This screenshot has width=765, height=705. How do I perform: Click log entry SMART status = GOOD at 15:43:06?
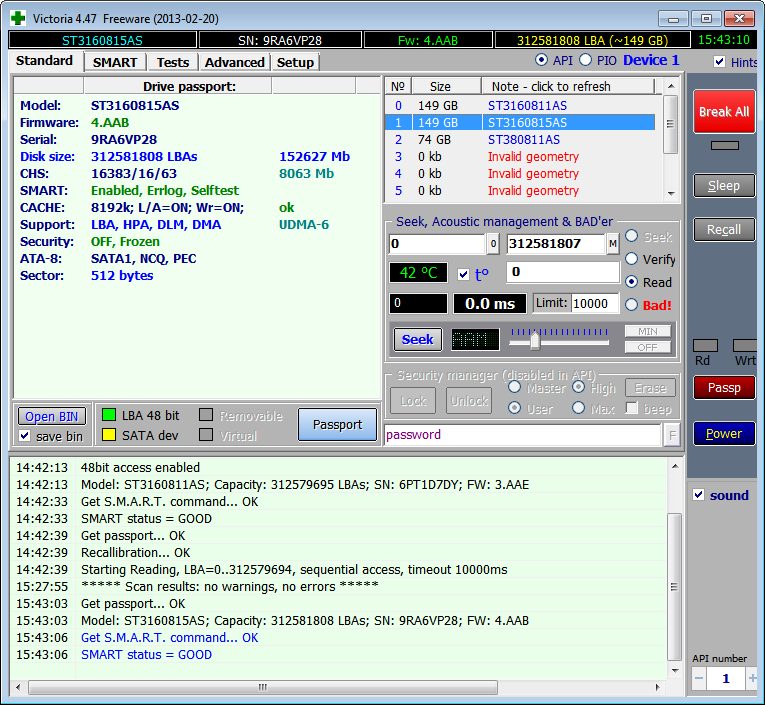point(146,654)
